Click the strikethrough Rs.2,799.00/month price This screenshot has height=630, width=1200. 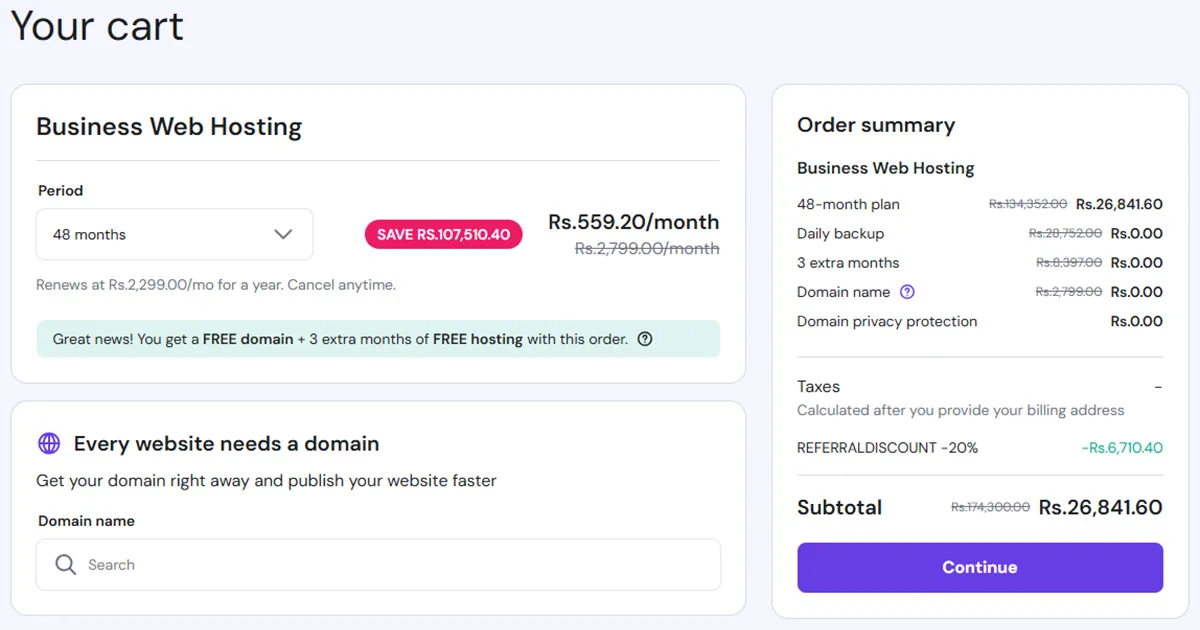649,248
